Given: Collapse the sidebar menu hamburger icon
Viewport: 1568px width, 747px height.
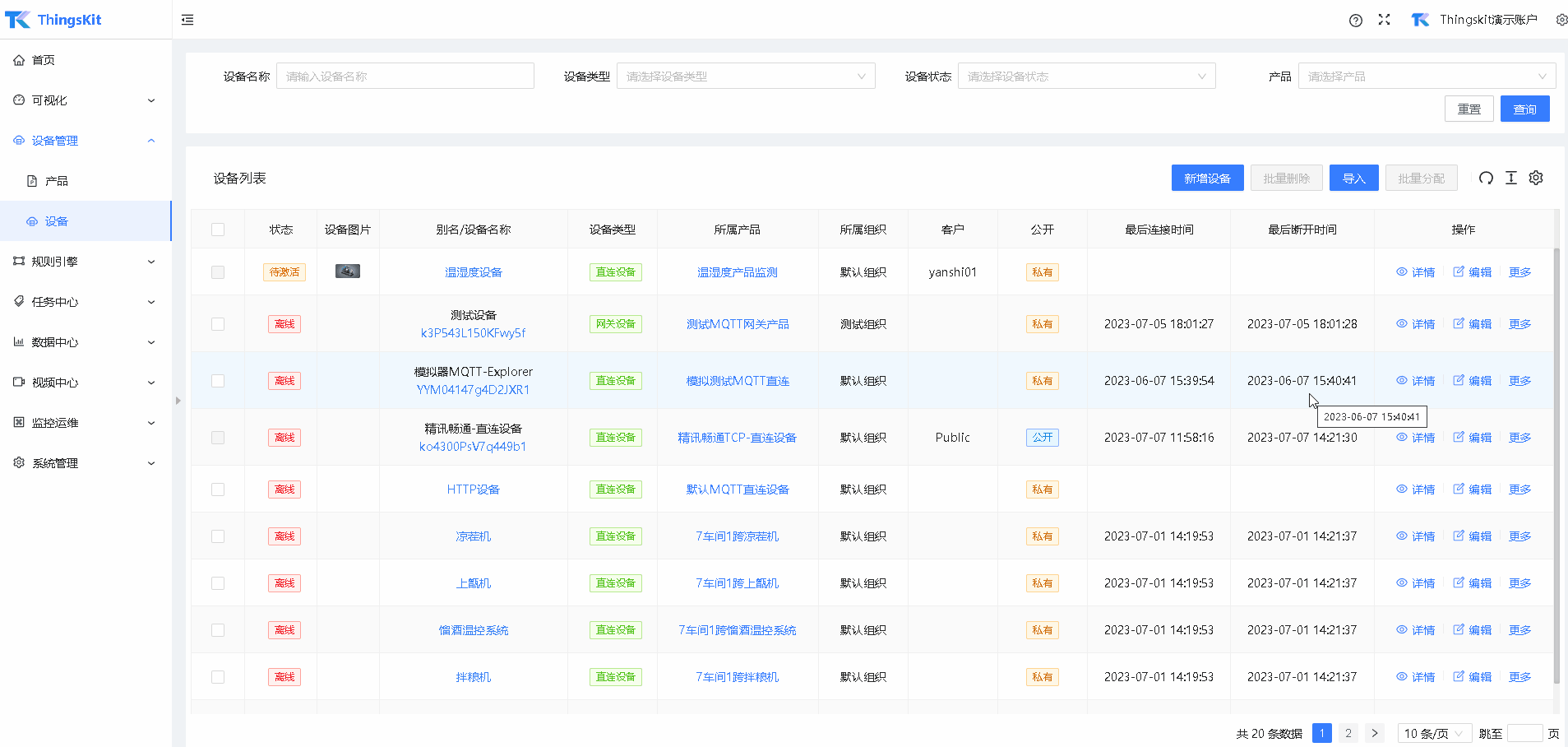Looking at the screenshot, I should 187,20.
